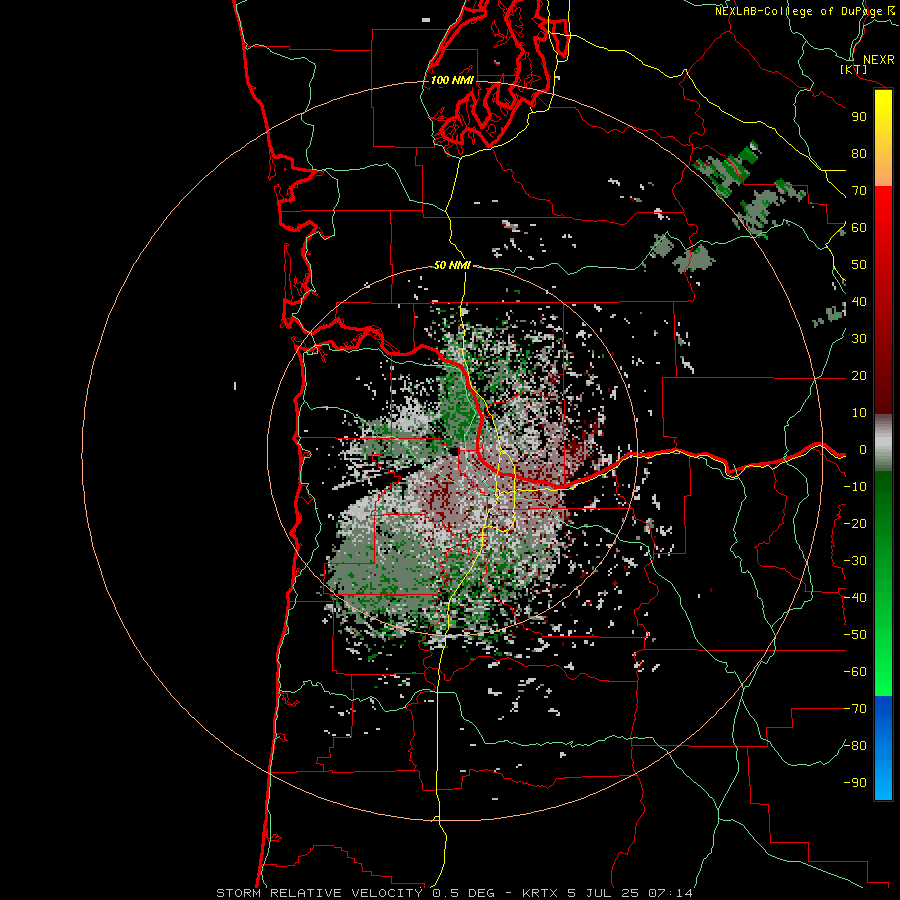Click the "KRTX 5 JUL 25 07:14" timestamp text
This screenshot has width=900, height=900.
(607, 893)
